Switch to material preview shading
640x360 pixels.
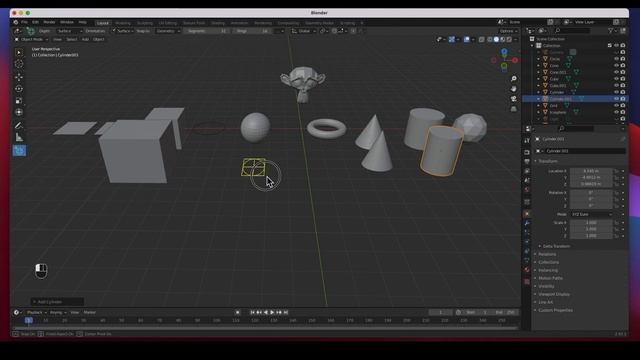[503, 40]
